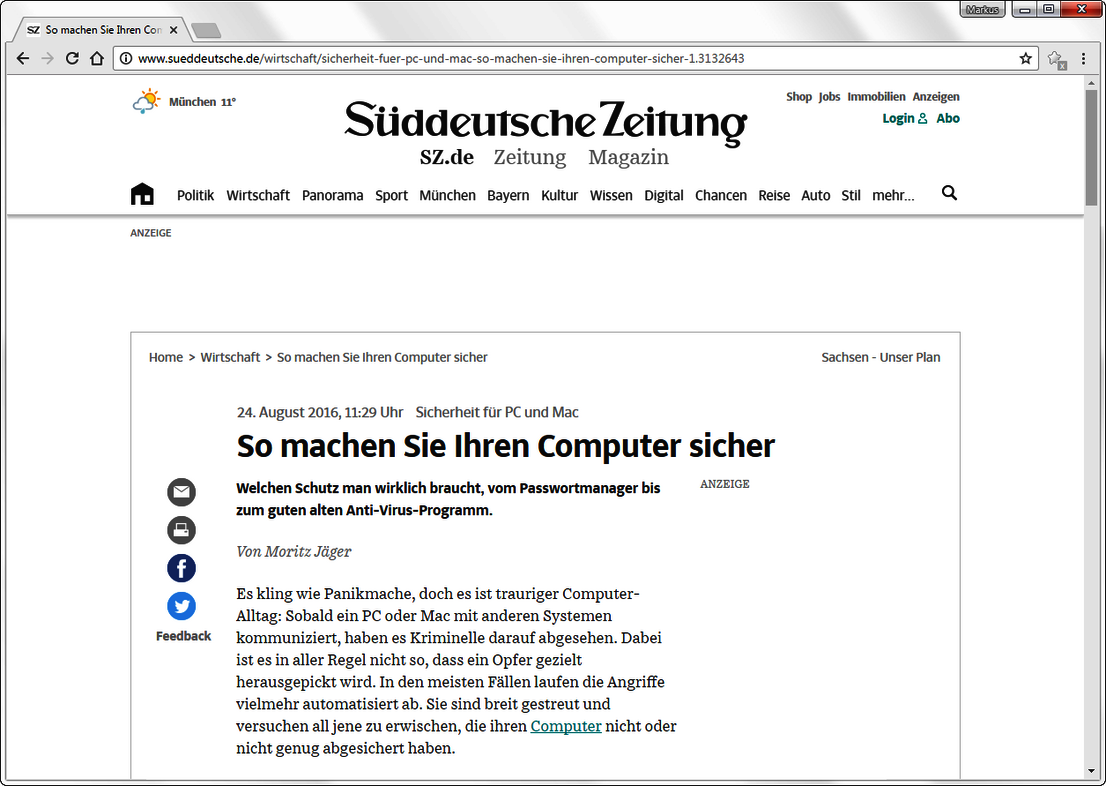Click the weather icon next to München 11°
Image resolution: width=1106 pixels, height=786 pixels.
coord(146,100)
